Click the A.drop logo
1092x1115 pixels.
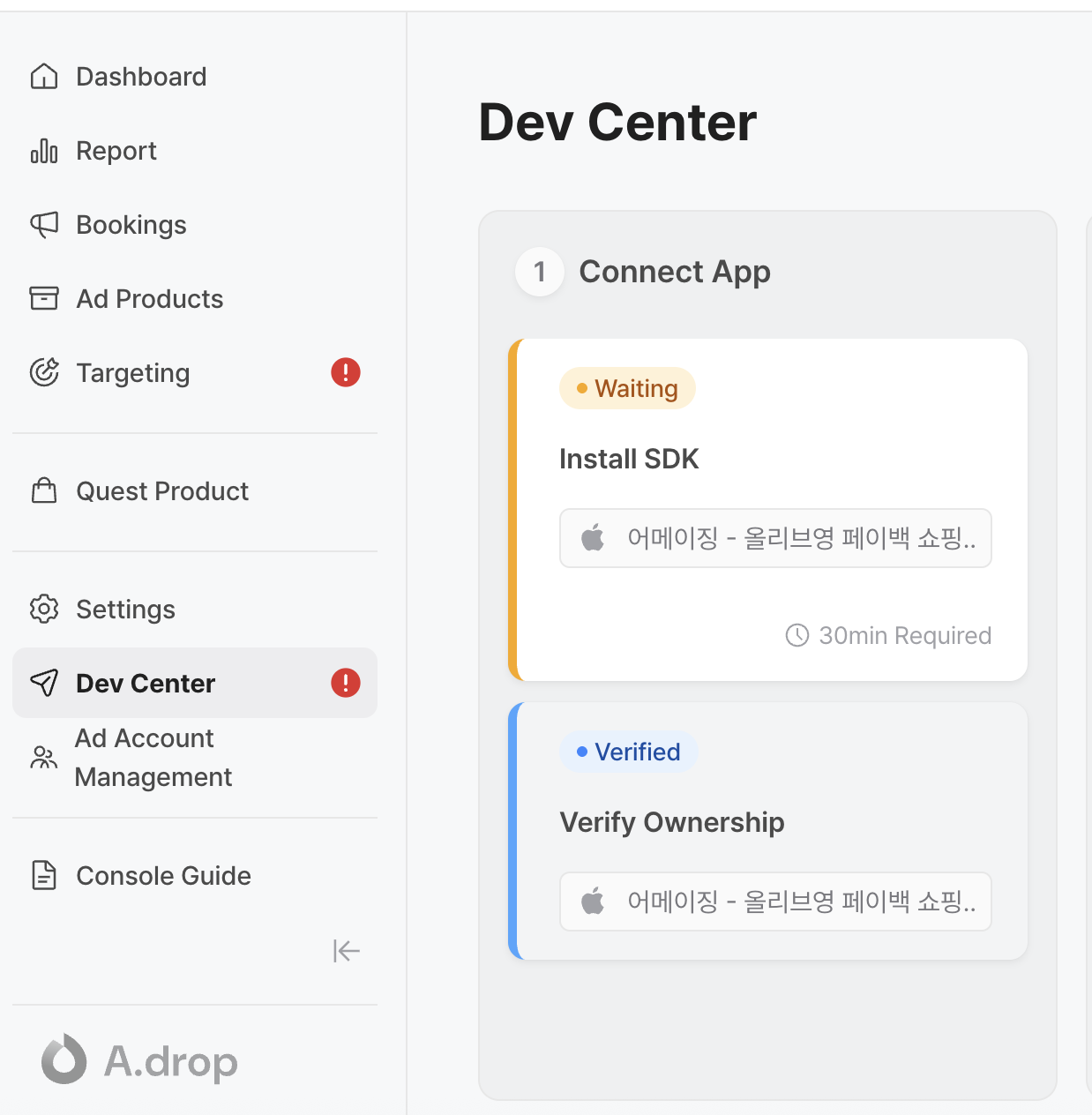[x=141, y=1060]
